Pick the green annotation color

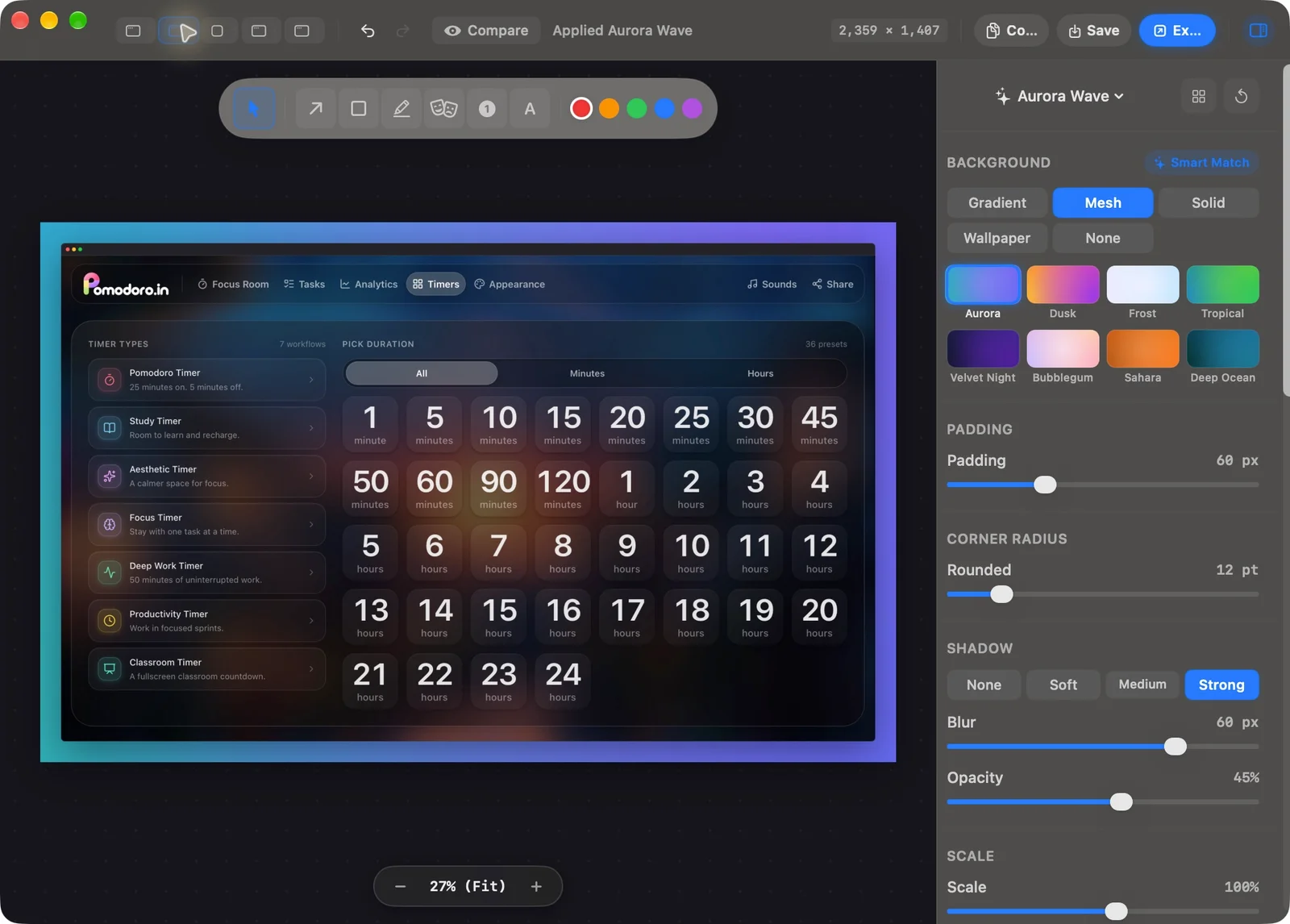[637, 108]
